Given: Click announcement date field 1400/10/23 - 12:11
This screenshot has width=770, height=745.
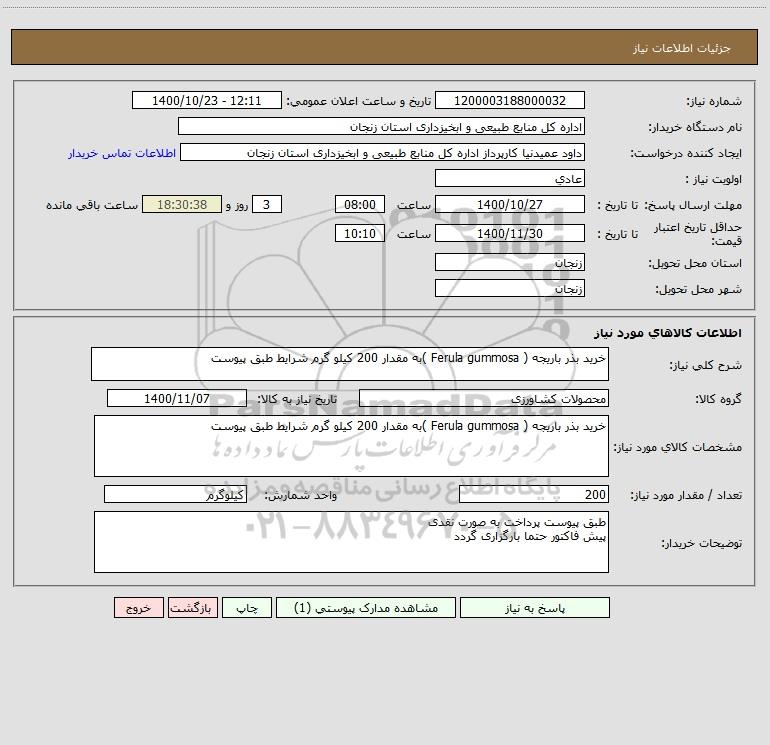Looking at the screenshot, I should 207,100.
